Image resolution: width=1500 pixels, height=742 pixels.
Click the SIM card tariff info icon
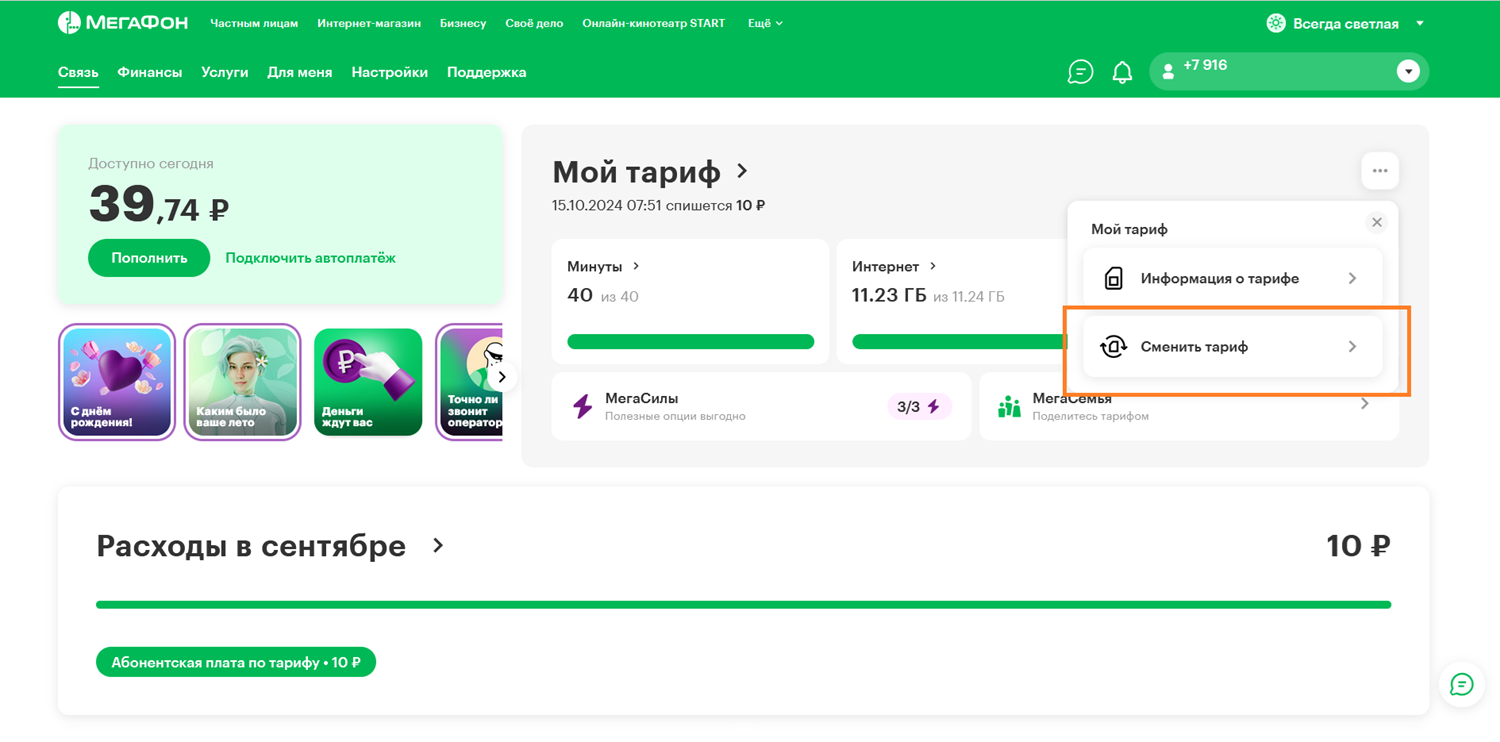point(1113,278)
